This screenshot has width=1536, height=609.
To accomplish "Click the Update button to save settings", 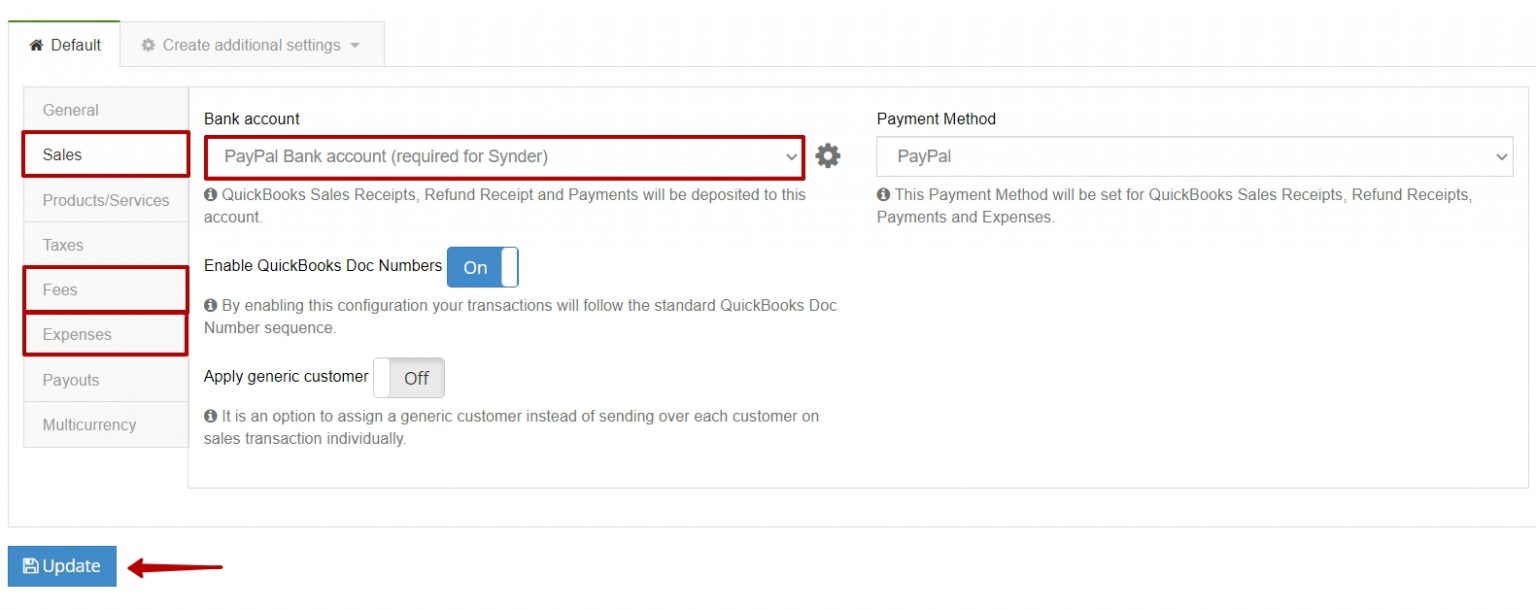I will point(61,565).
